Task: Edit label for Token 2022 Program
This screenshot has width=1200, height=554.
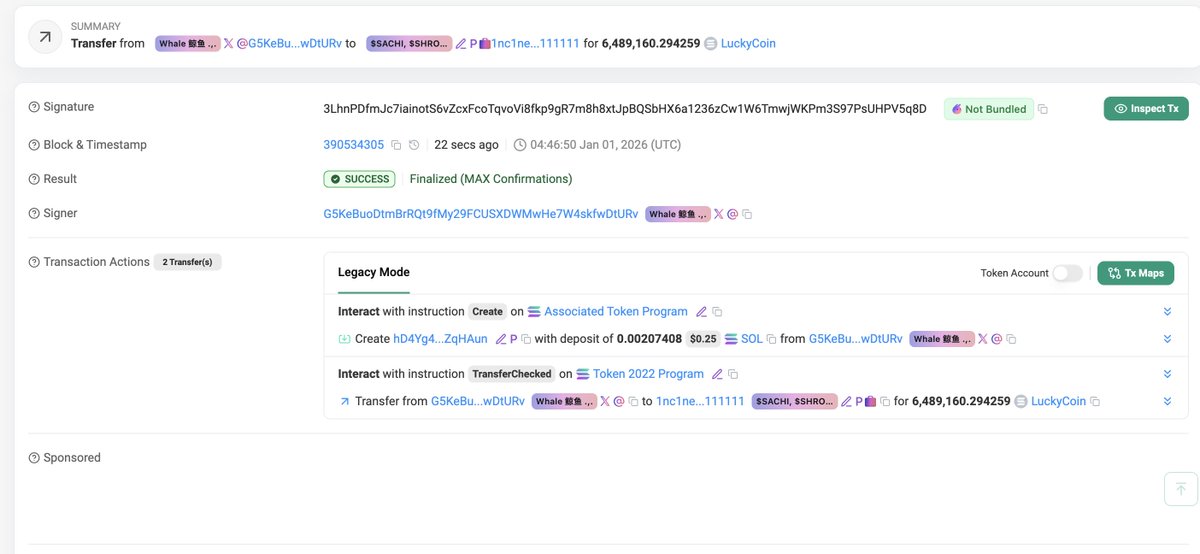Action: (x=716, y=374)
